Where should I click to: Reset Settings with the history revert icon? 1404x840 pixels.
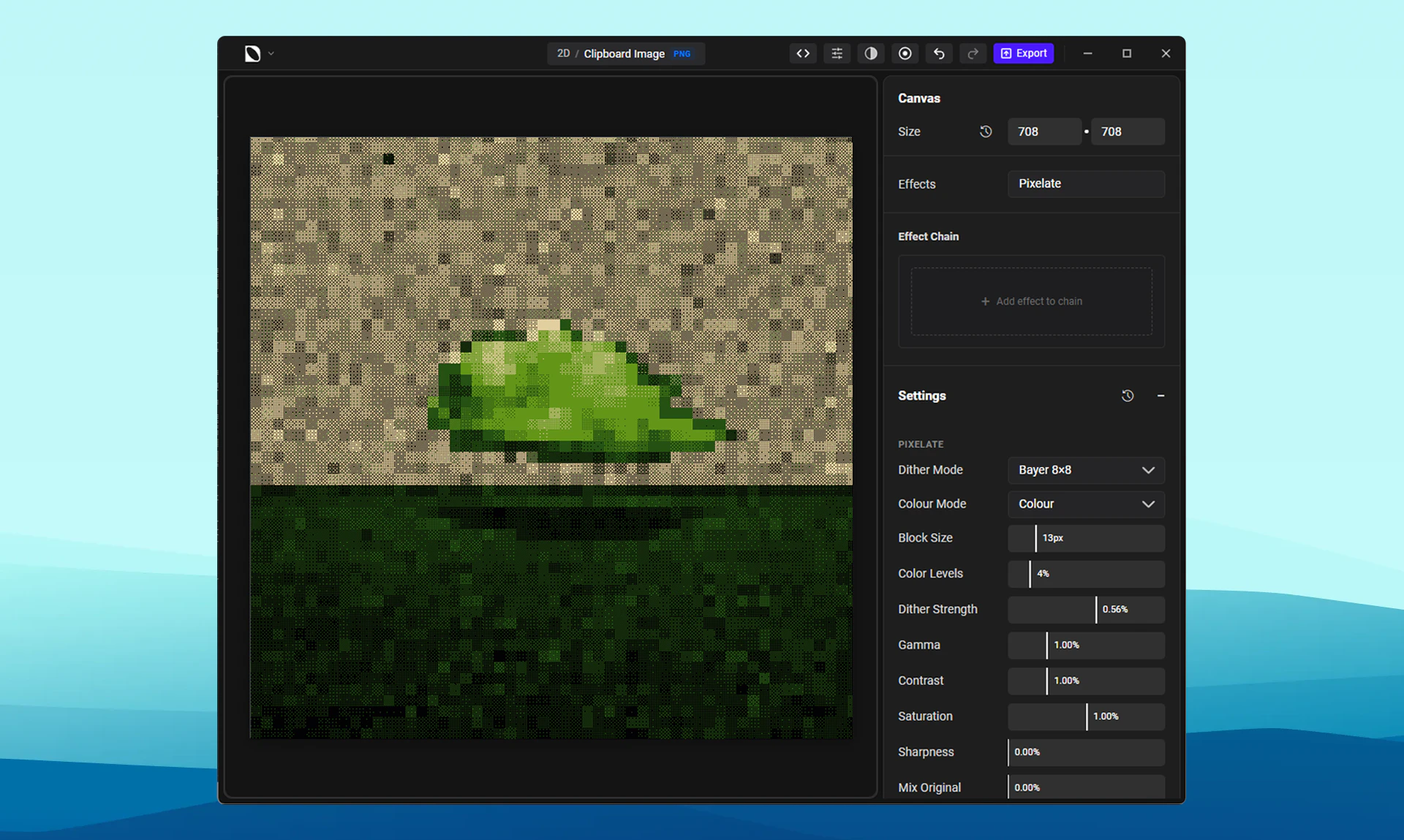coord(1127,396)
